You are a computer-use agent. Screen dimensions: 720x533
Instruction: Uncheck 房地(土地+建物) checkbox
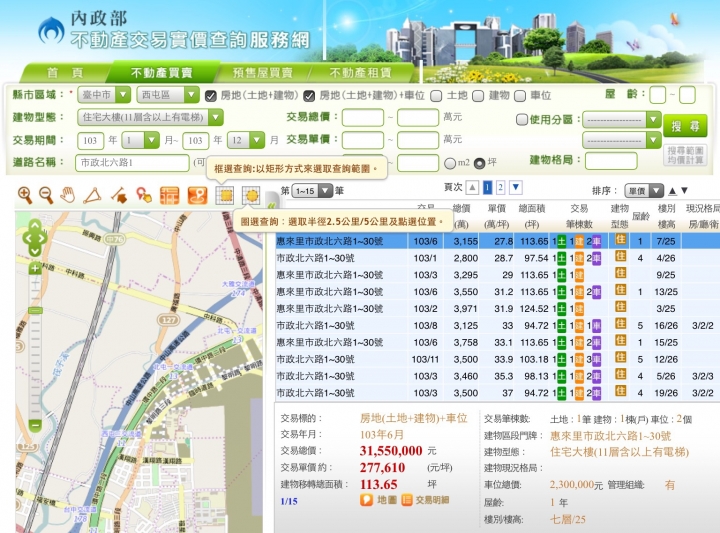pos(210,95)
